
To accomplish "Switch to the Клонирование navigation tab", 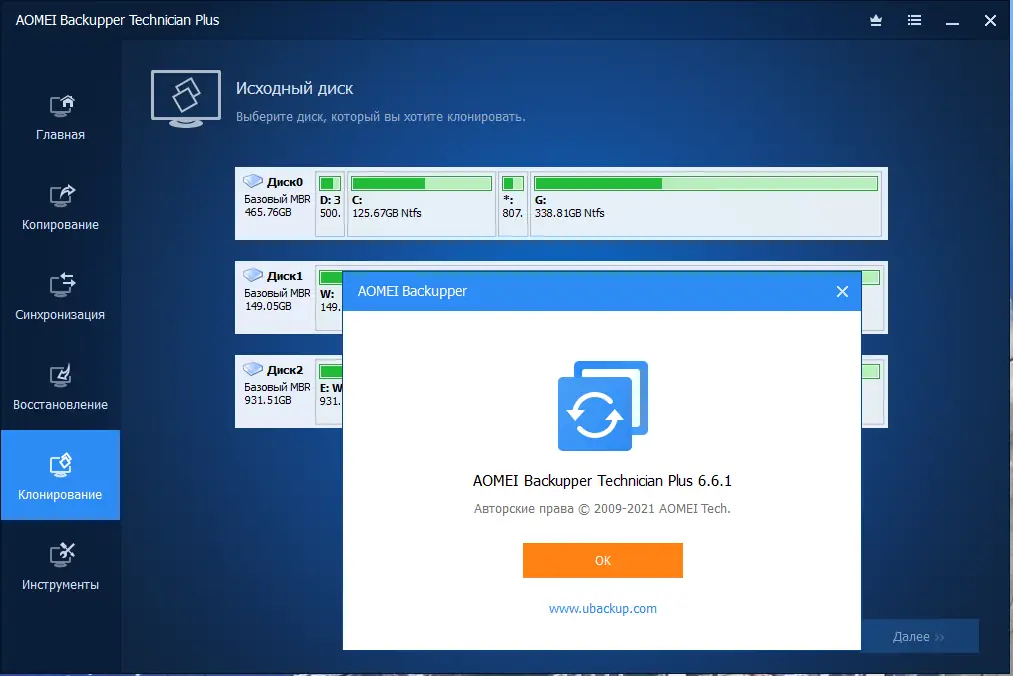I will (61, 475).
